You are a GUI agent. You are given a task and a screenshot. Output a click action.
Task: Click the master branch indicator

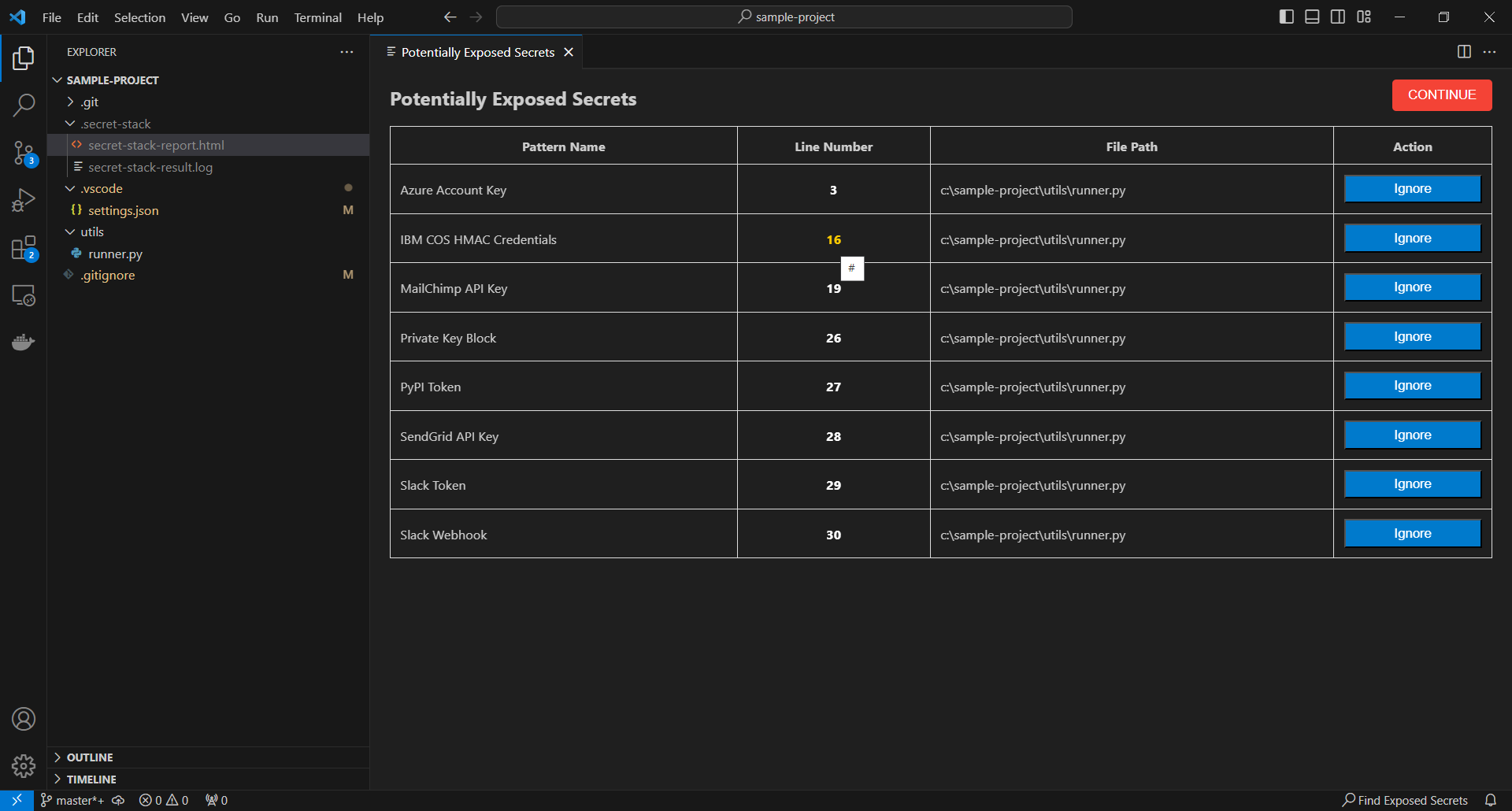(x=72, y=800)
